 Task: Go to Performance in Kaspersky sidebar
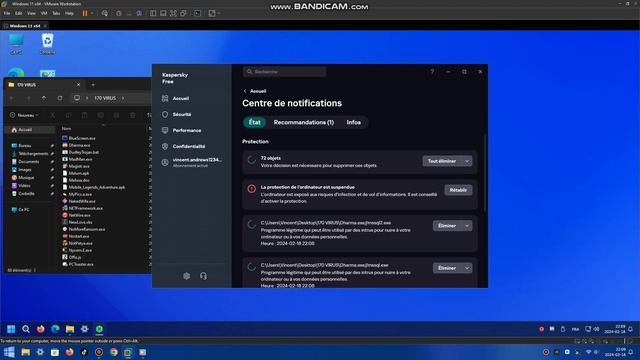coord(182,130)
